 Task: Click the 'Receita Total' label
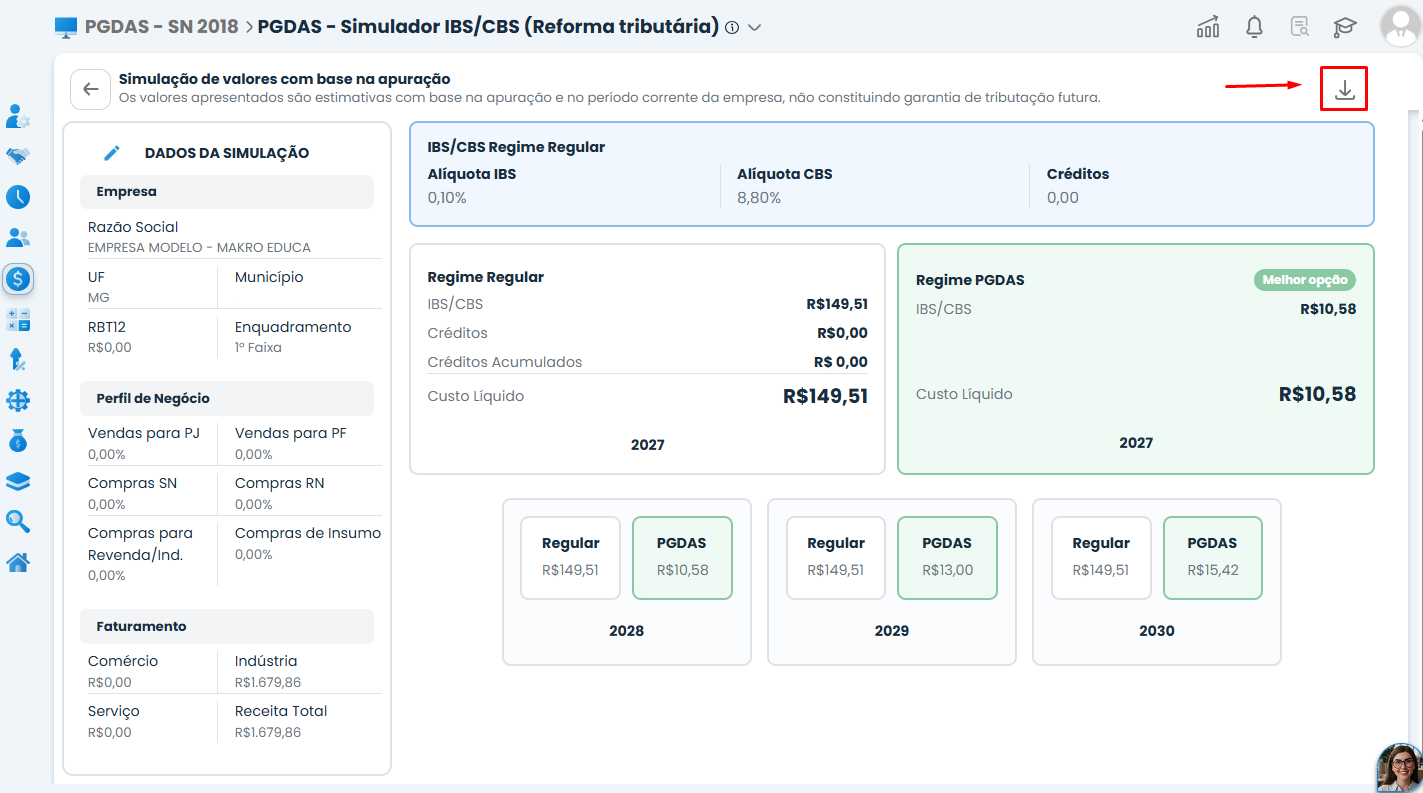click(281, 711)
